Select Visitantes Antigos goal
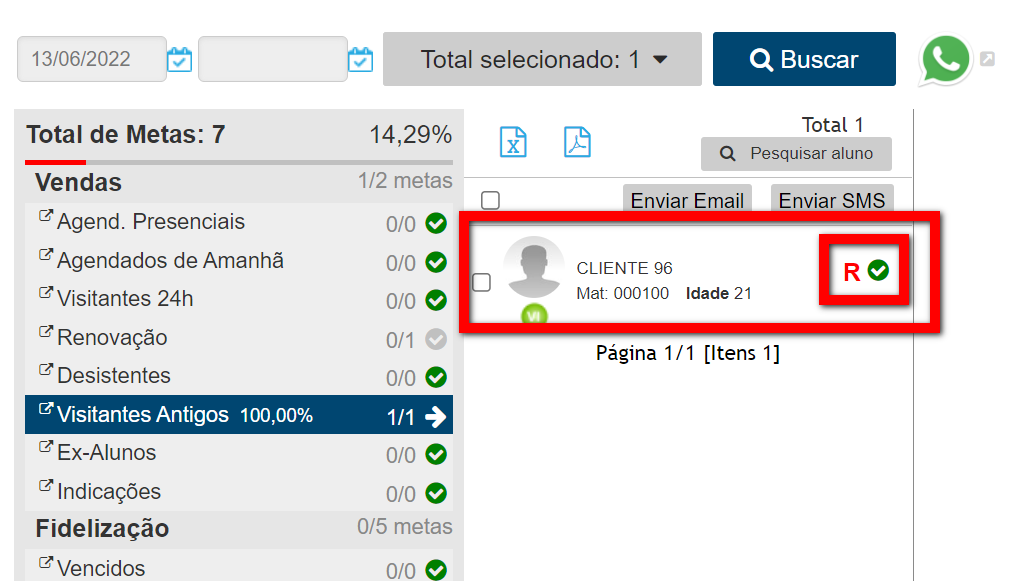Screen dimensions: 1035x581 (x=143, y=415)
